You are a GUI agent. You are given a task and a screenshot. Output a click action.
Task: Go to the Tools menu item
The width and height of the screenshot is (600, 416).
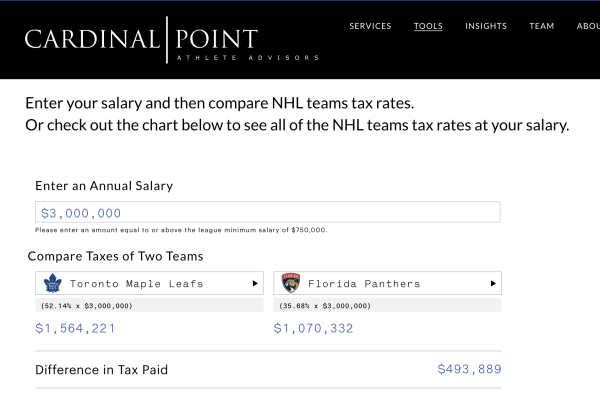click(x=428, y=26)
